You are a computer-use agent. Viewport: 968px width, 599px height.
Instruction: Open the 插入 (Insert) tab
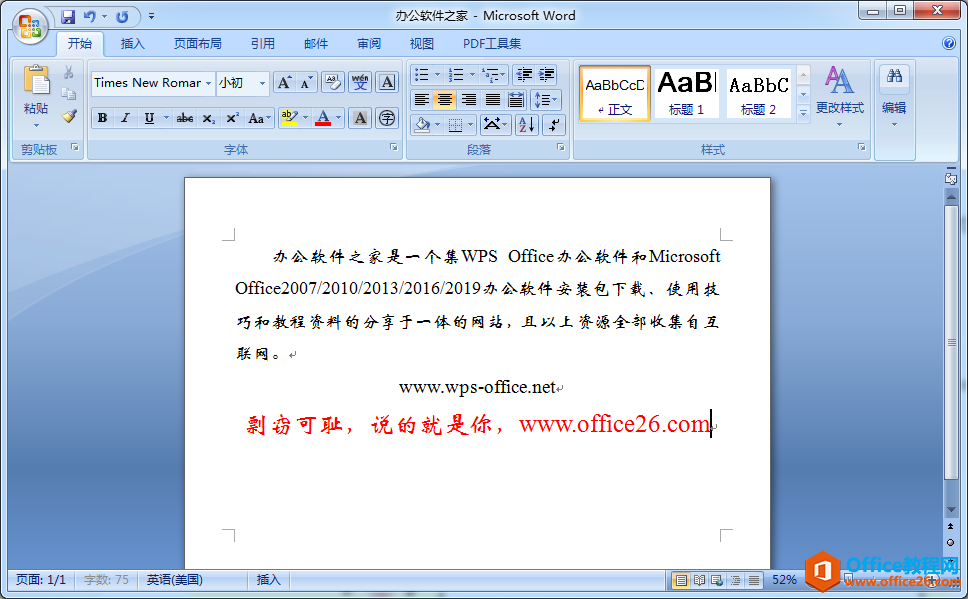pos(132,44)
